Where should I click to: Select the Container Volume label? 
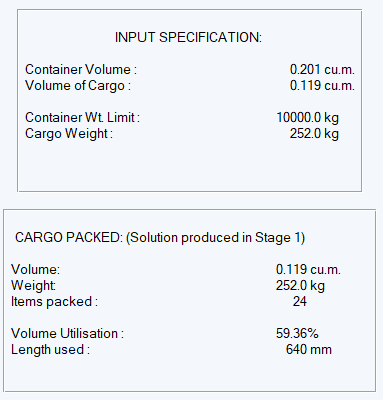[81, 70]
